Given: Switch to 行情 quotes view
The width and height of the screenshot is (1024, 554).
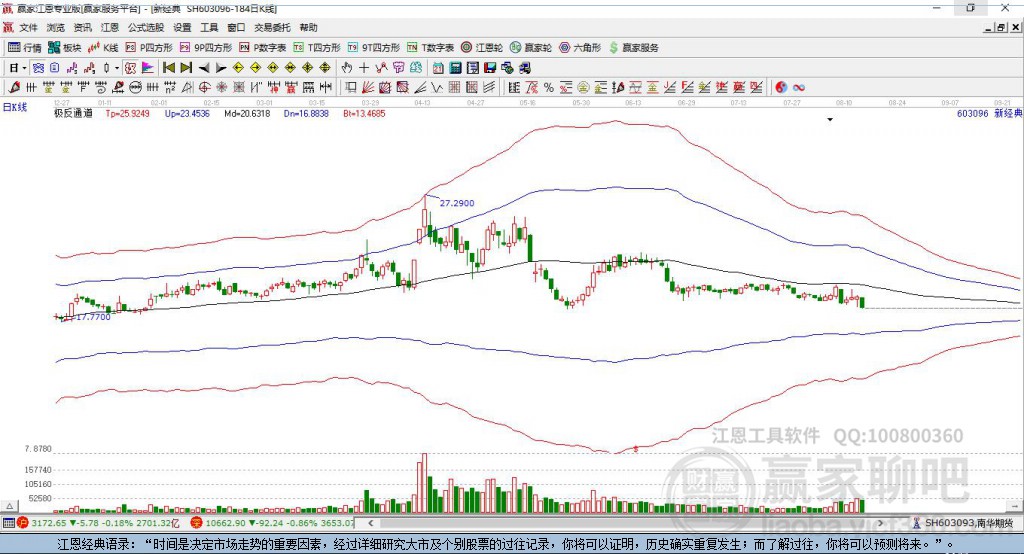Looking at the screenshot, I should click(x=25, y=48).
